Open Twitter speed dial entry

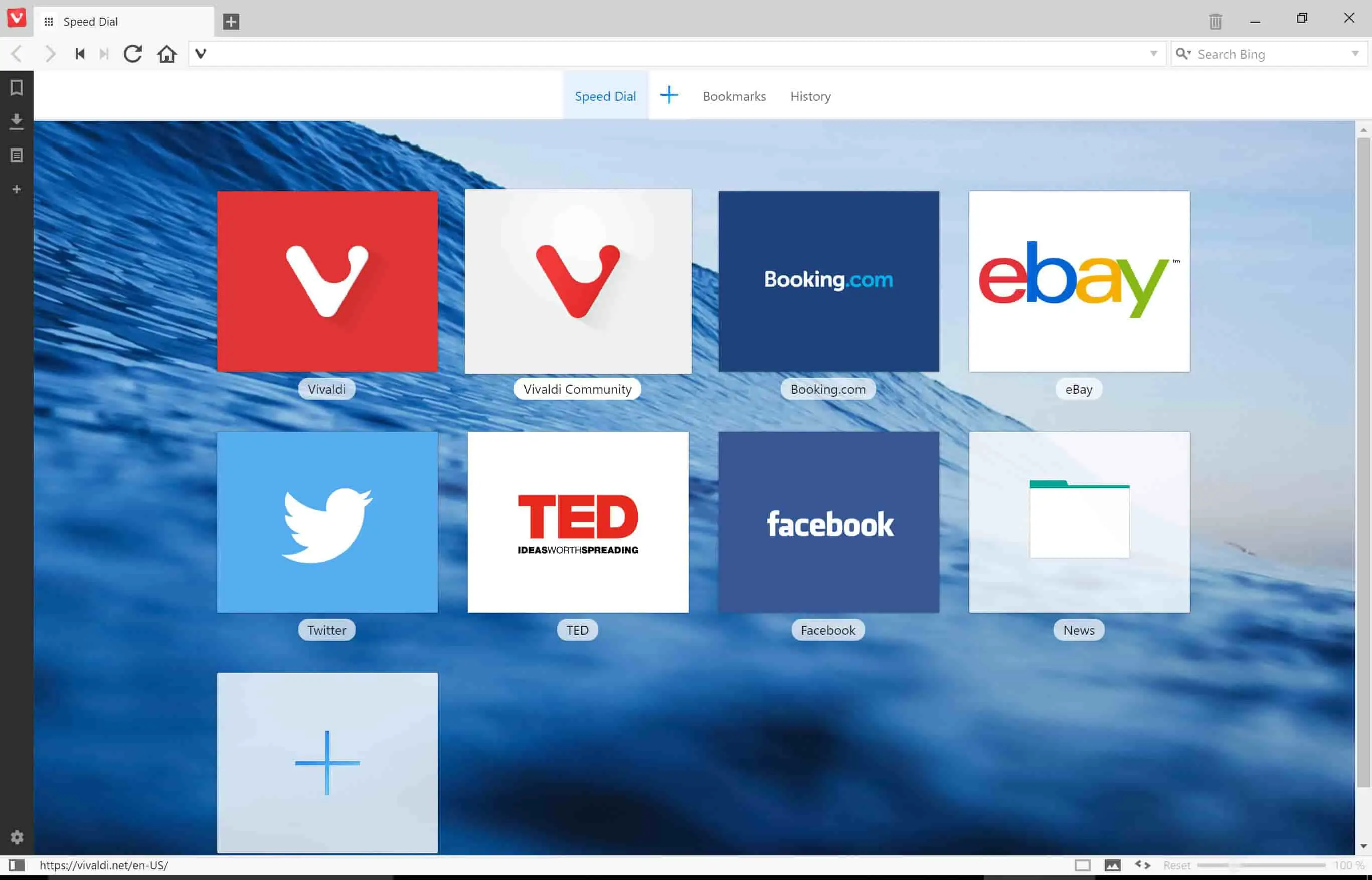327,522
